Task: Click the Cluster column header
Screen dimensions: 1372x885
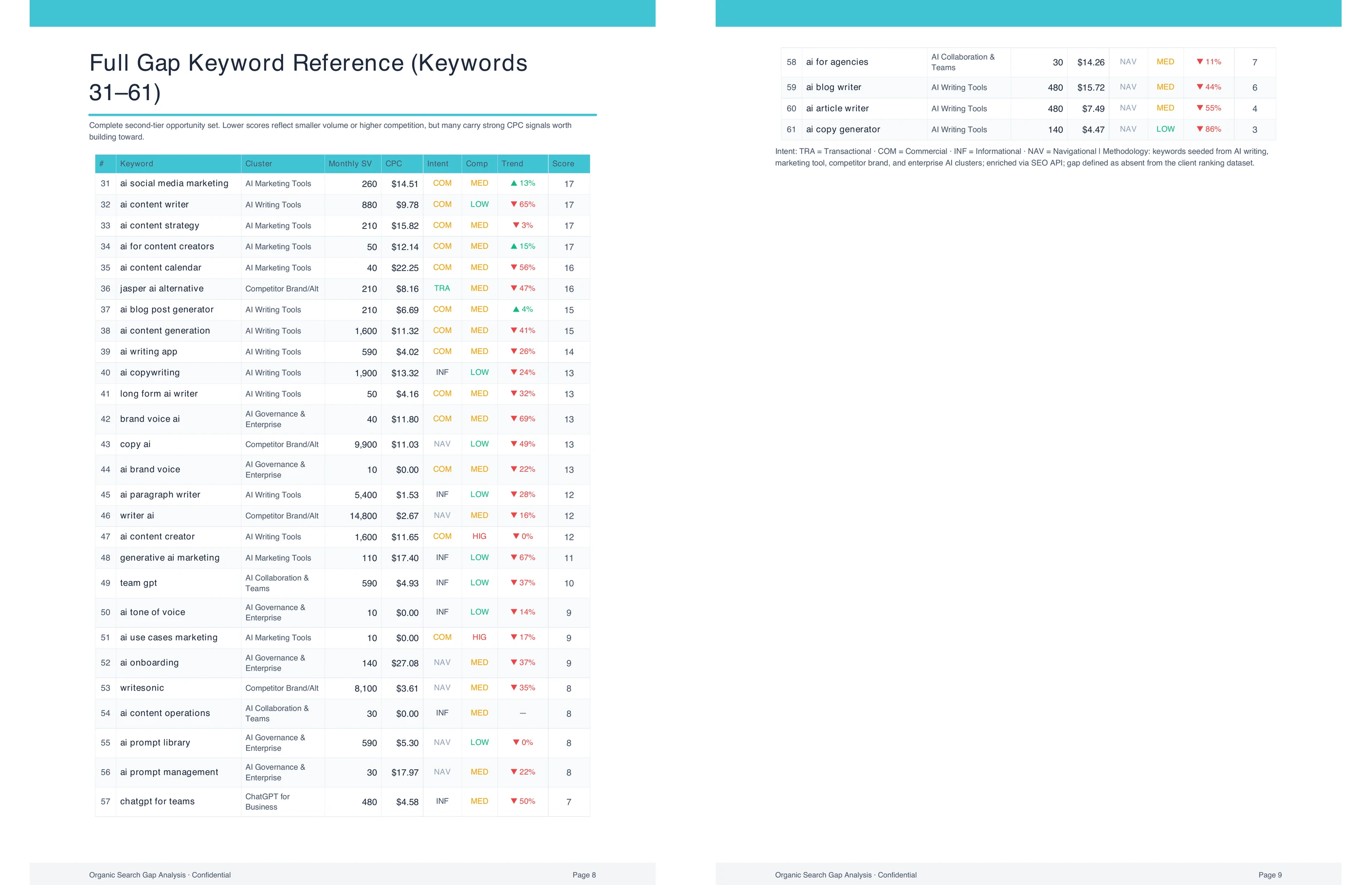Action: pyautogui.click(x=259, y=164)
